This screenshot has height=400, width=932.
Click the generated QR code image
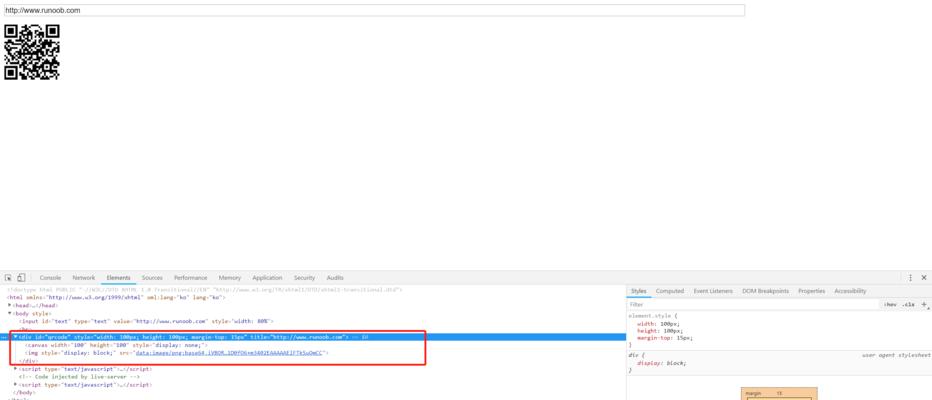click(32, 52)
